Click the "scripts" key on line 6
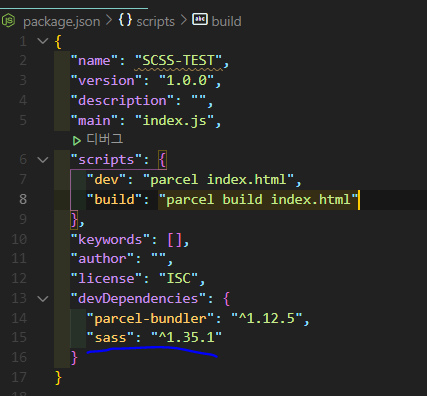Screen dimensions: 427x396 tap(106, 160)
